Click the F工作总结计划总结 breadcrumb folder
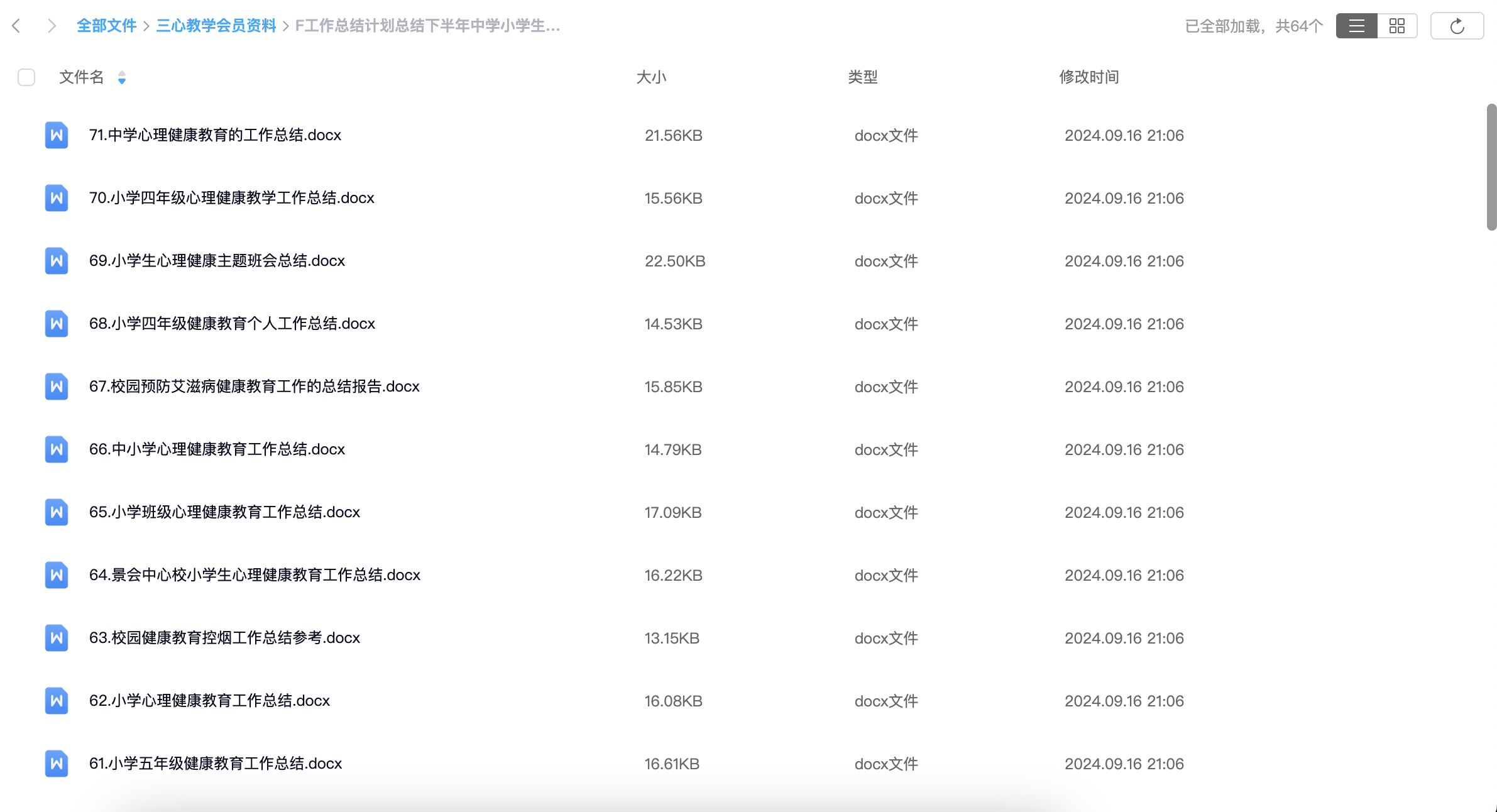Screen dimensions: 1497x812 (x=427, y=26)
